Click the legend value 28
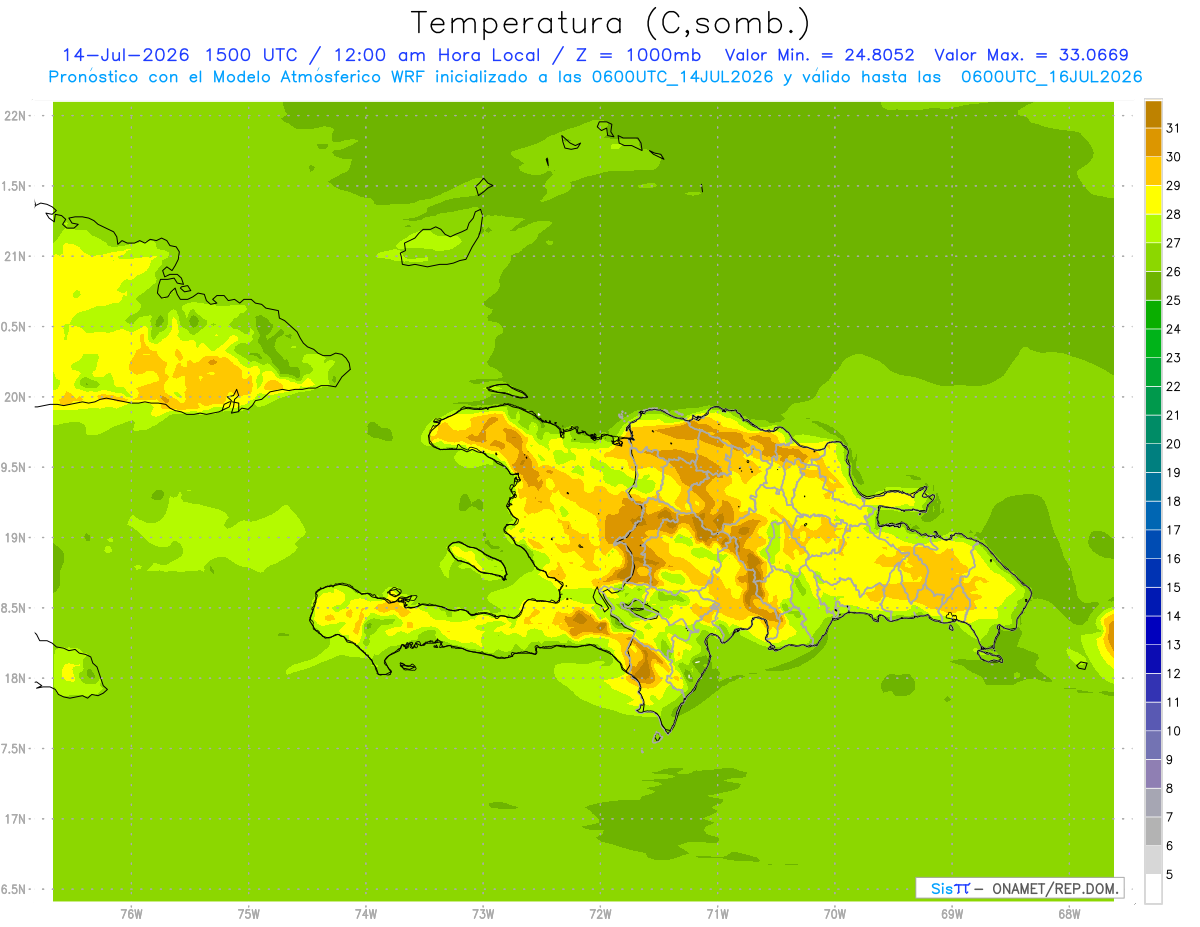Viewport: 1200px width, 927px height. (1173, 214)
